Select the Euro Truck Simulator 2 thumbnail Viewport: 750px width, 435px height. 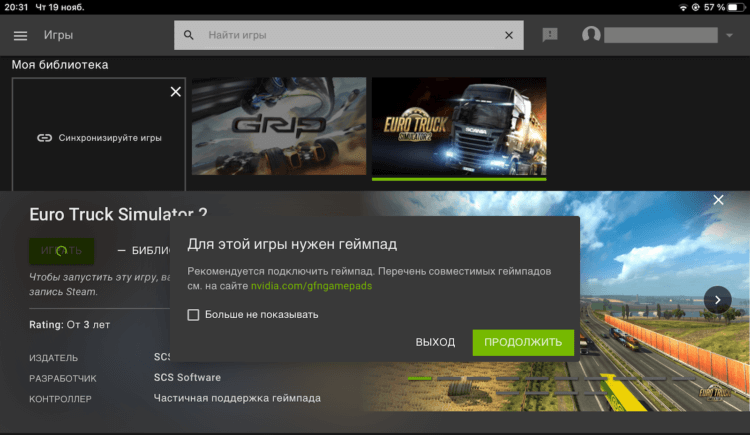459,126
